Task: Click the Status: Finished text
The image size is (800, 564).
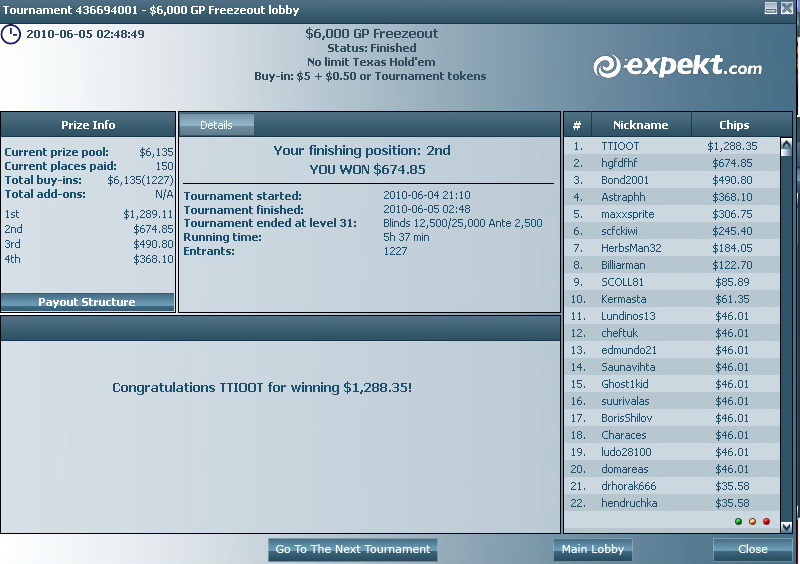Action: pos(371,48)
